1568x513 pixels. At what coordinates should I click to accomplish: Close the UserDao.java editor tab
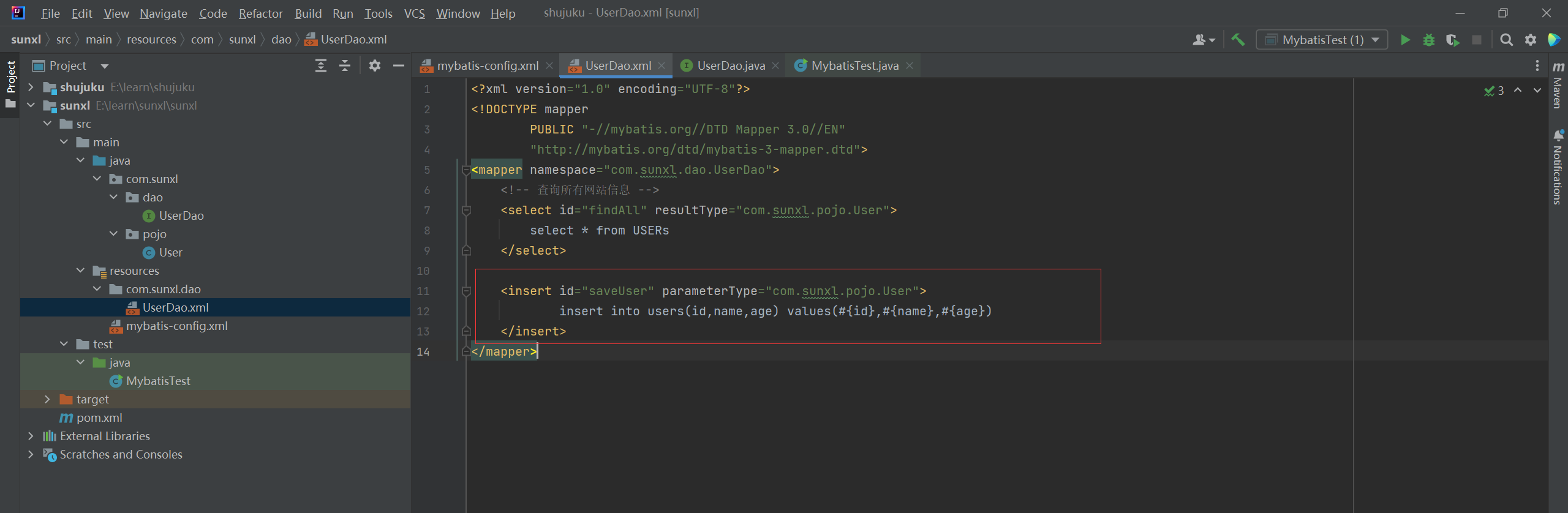[x=775, y=66]
